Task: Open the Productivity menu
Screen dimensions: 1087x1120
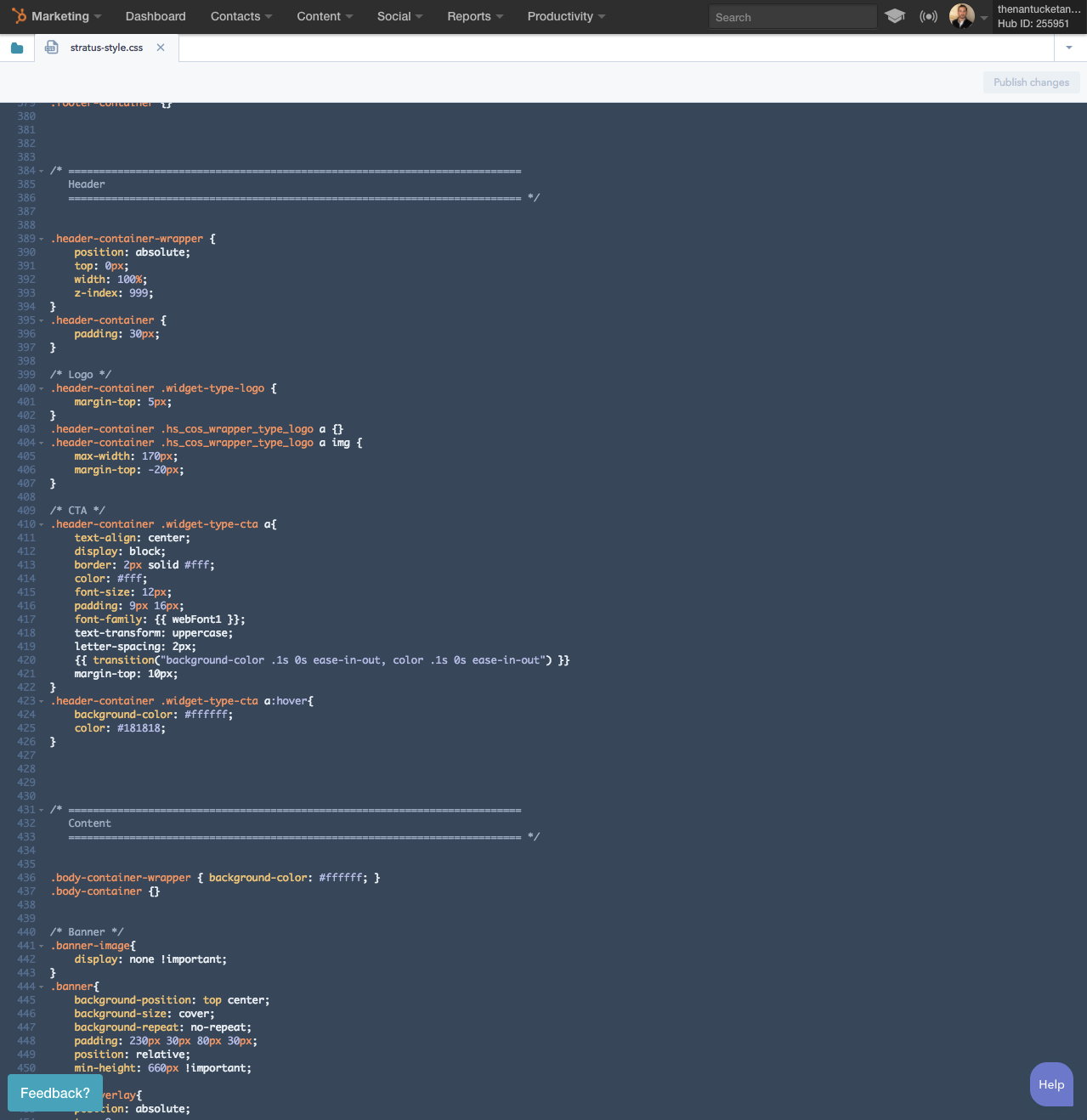Action: (566, 16)
